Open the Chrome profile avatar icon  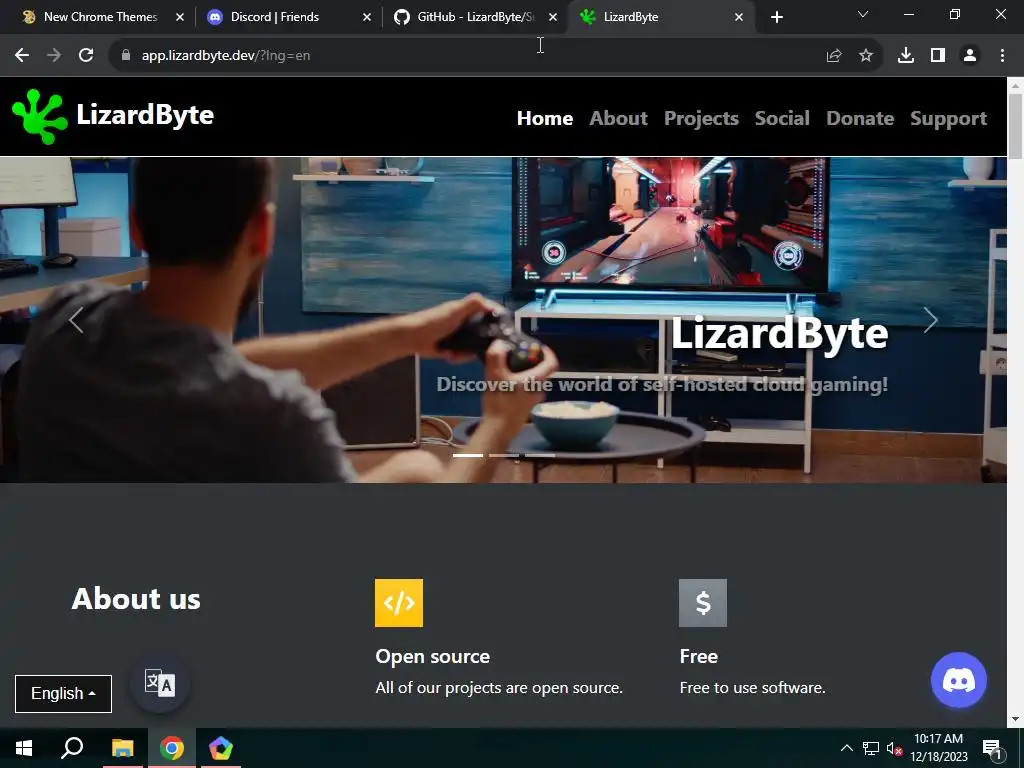[x=970, y=56]
